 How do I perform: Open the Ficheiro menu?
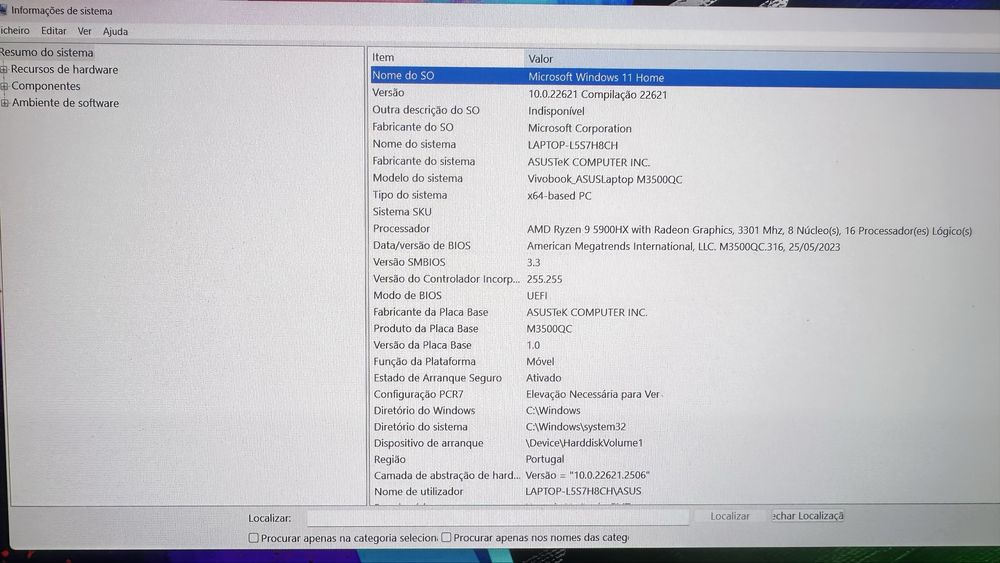tap(15, 30)
